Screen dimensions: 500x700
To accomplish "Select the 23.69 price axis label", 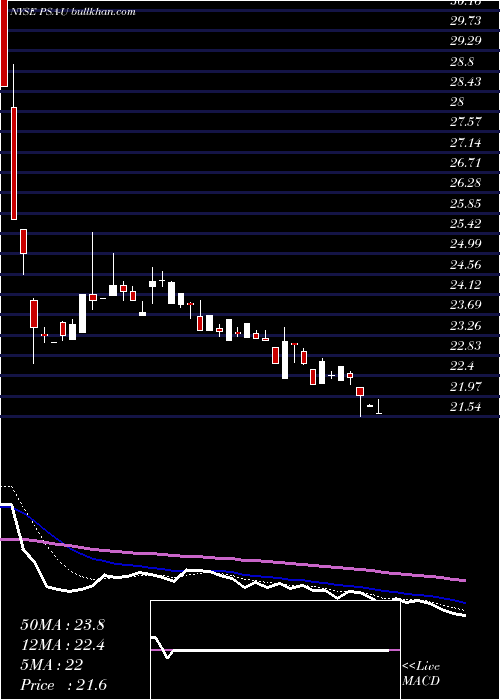I will pyautogui.click(x=466, y=305).
